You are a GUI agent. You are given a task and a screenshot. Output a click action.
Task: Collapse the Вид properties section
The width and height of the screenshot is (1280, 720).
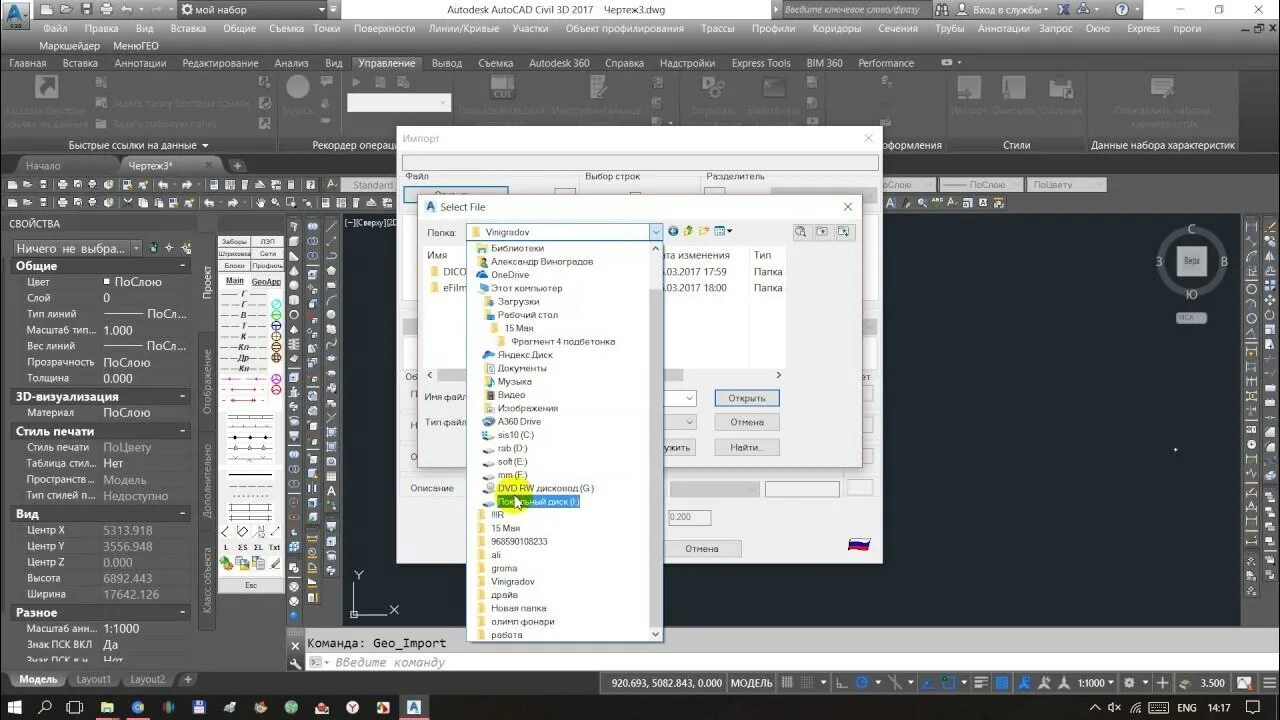click(x=183, y=514)
